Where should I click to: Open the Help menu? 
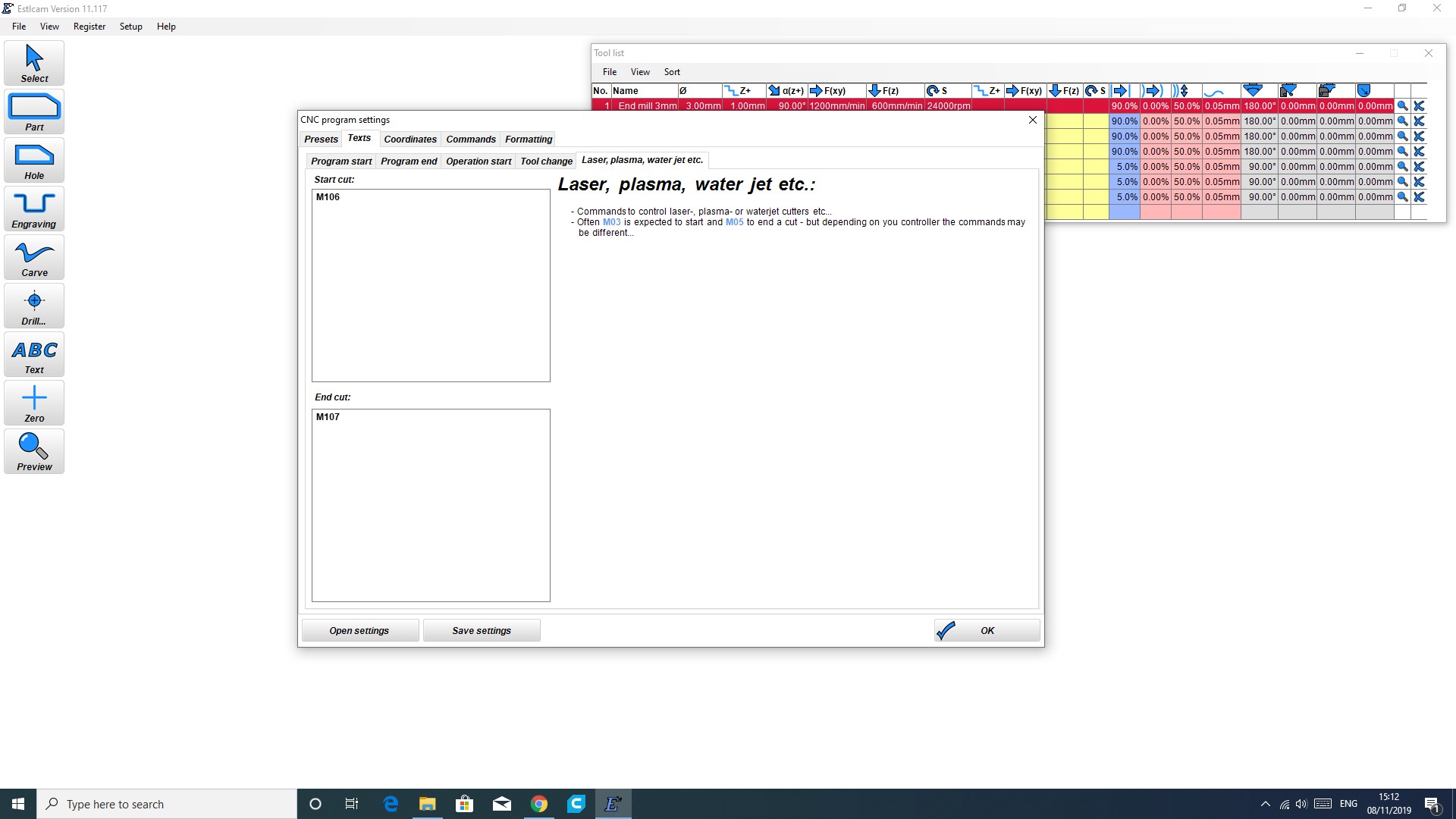(x=166, y=27)
